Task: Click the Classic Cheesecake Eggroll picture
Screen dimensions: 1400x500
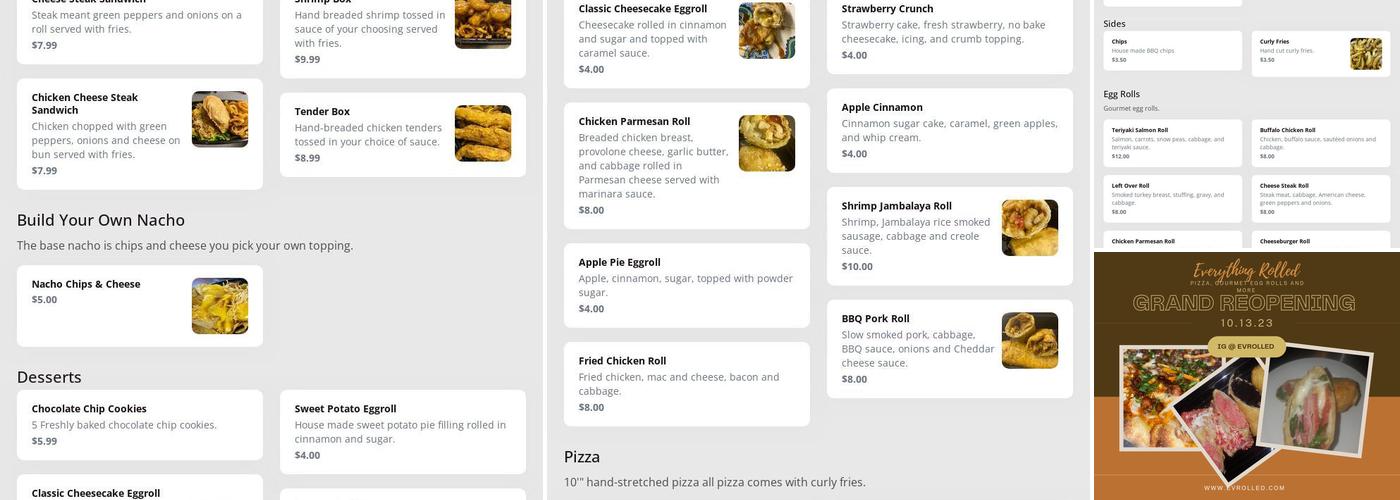Action: click(x=767, y=31)
